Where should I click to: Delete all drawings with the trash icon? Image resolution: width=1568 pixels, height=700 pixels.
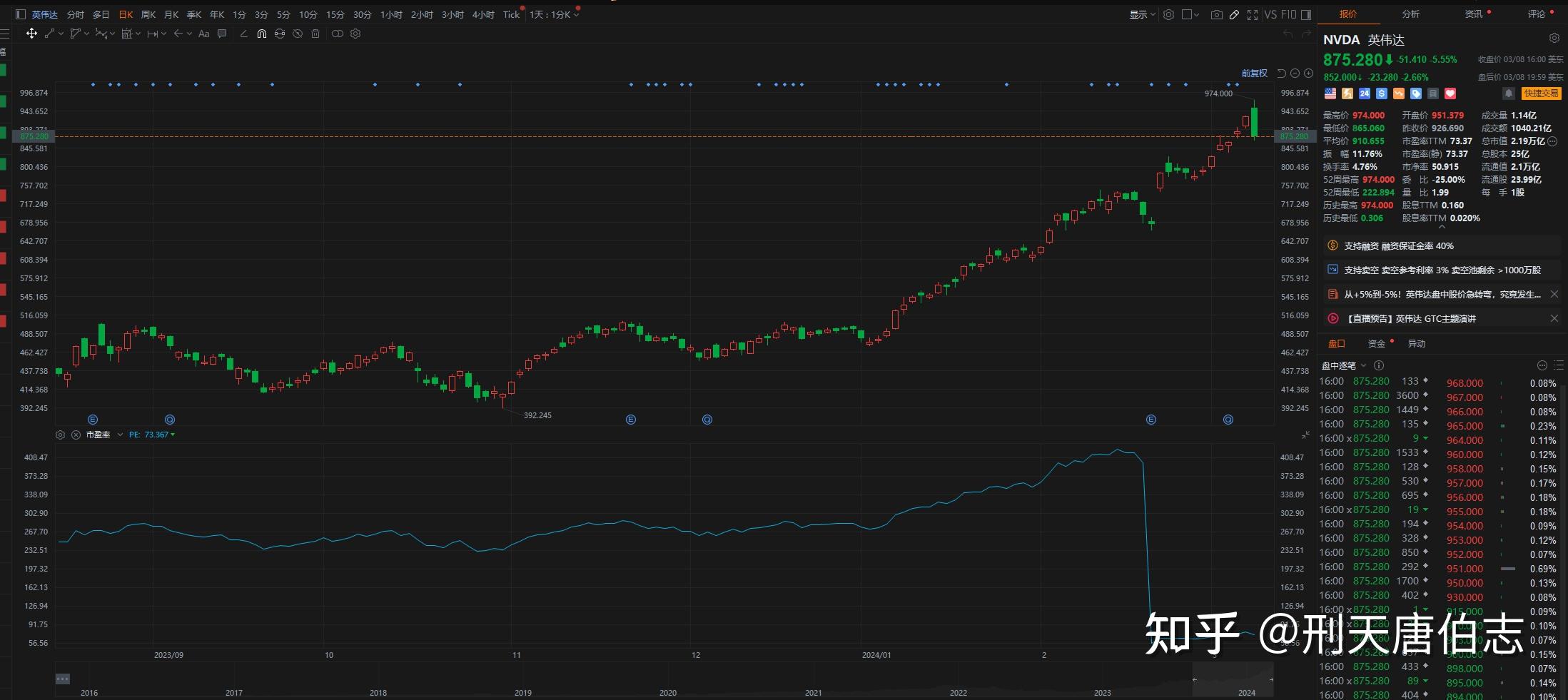pos(315,34)
